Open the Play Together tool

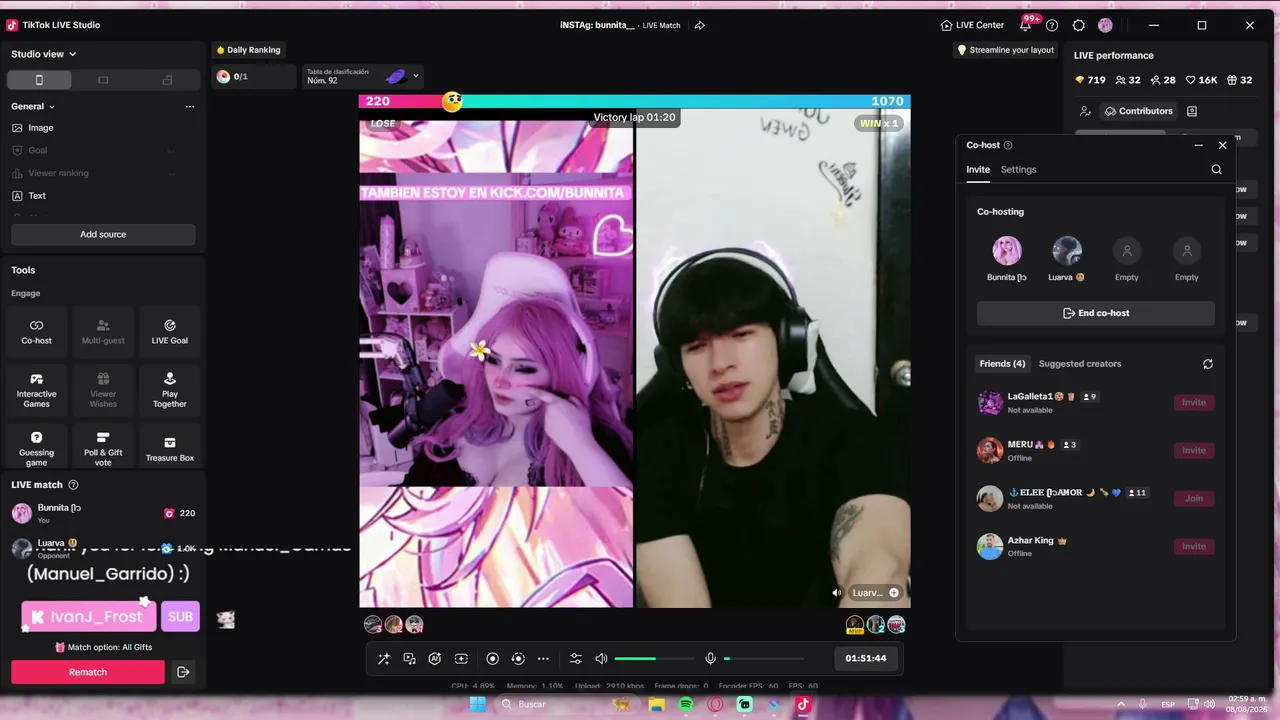click(170, 390)
